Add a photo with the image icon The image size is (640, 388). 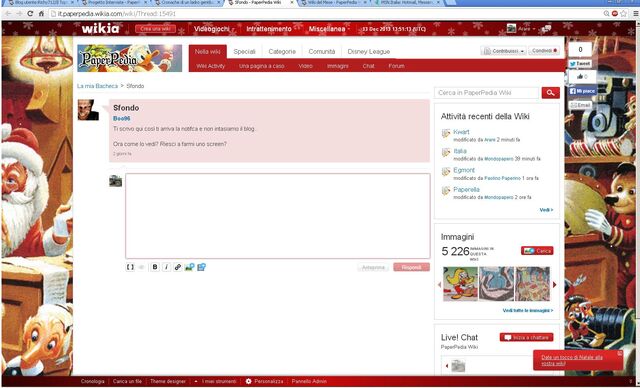(x=189, y=267)
